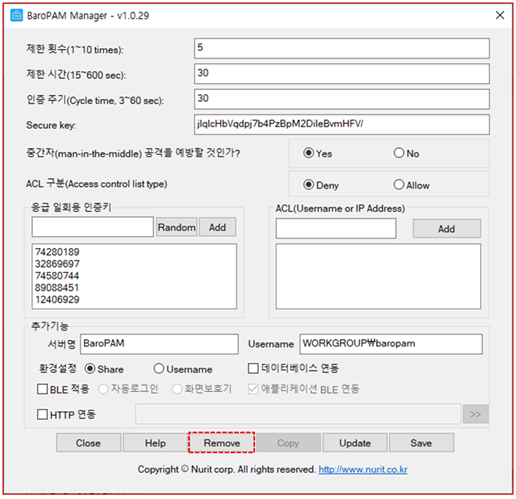Click inside the empty ACL list box
Screen dimensions: 516x499
[x=378, y=276]
